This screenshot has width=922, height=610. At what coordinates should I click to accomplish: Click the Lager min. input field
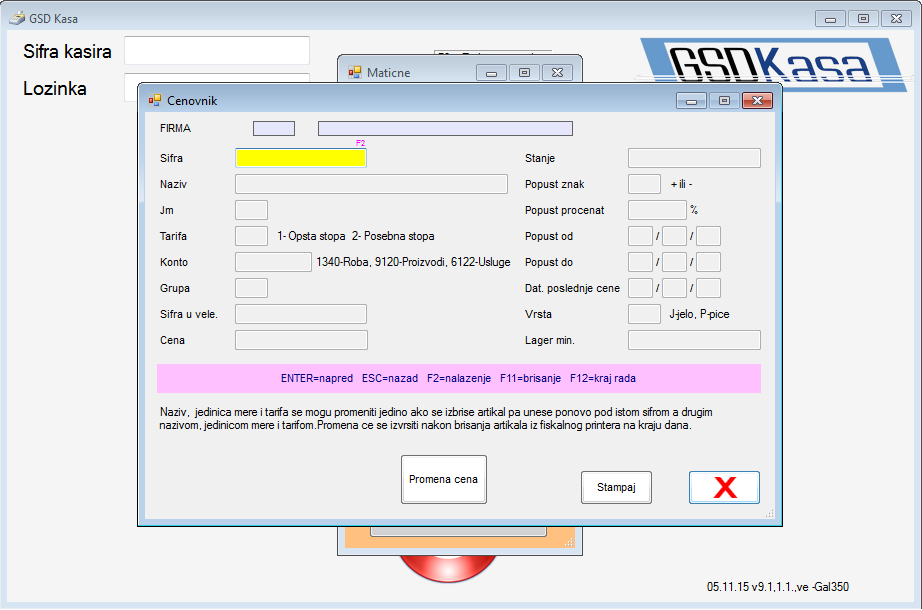[x=694, y=340]
